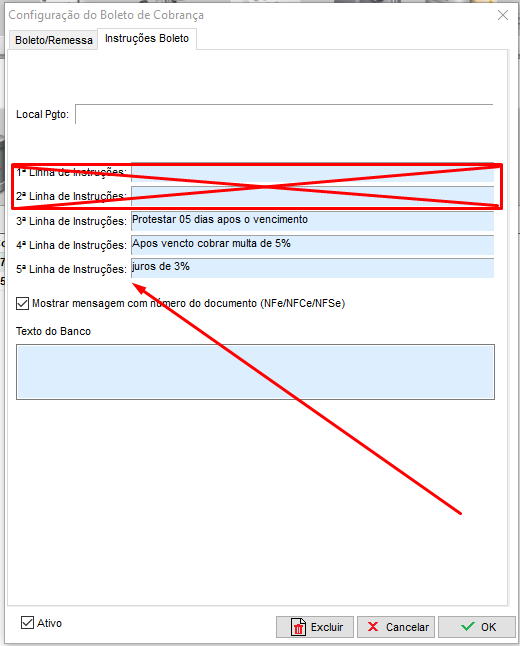Select the Instruções Boleto tab
Viewport: 520px width, 646px height.
tap(147, 39)
